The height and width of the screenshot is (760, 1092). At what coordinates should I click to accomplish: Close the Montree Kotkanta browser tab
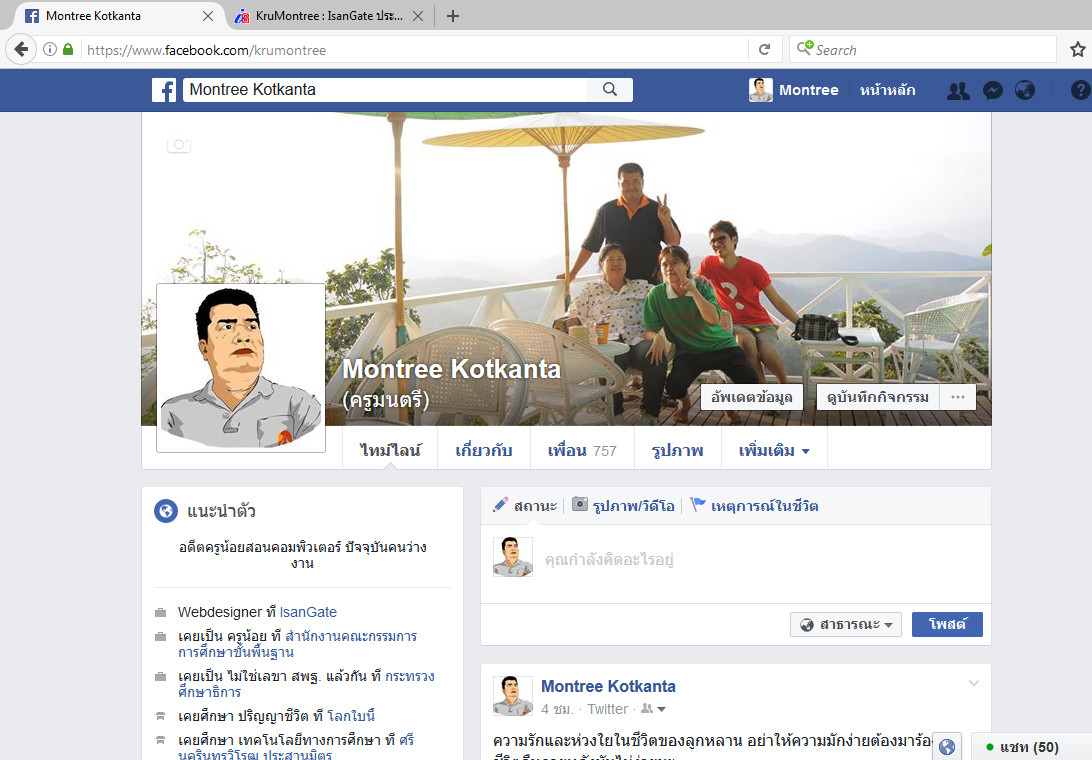(208, 15)
